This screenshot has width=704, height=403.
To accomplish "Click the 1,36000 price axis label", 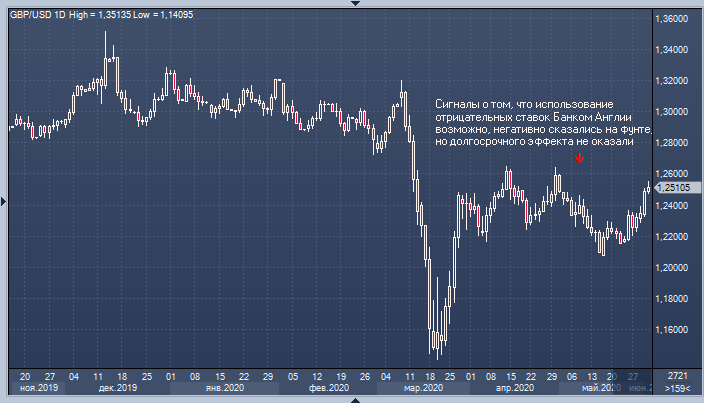I will point(672,19).
